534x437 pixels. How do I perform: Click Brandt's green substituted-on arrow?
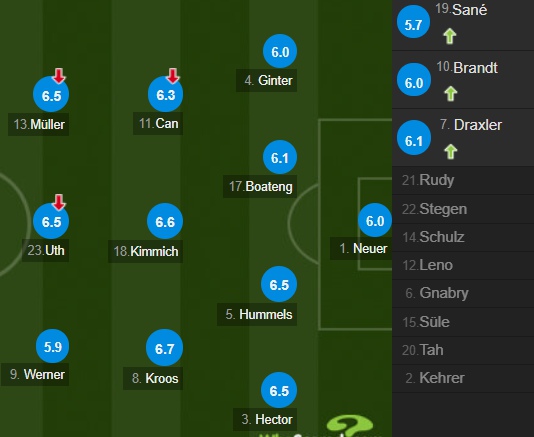click(x=451, y=94)
